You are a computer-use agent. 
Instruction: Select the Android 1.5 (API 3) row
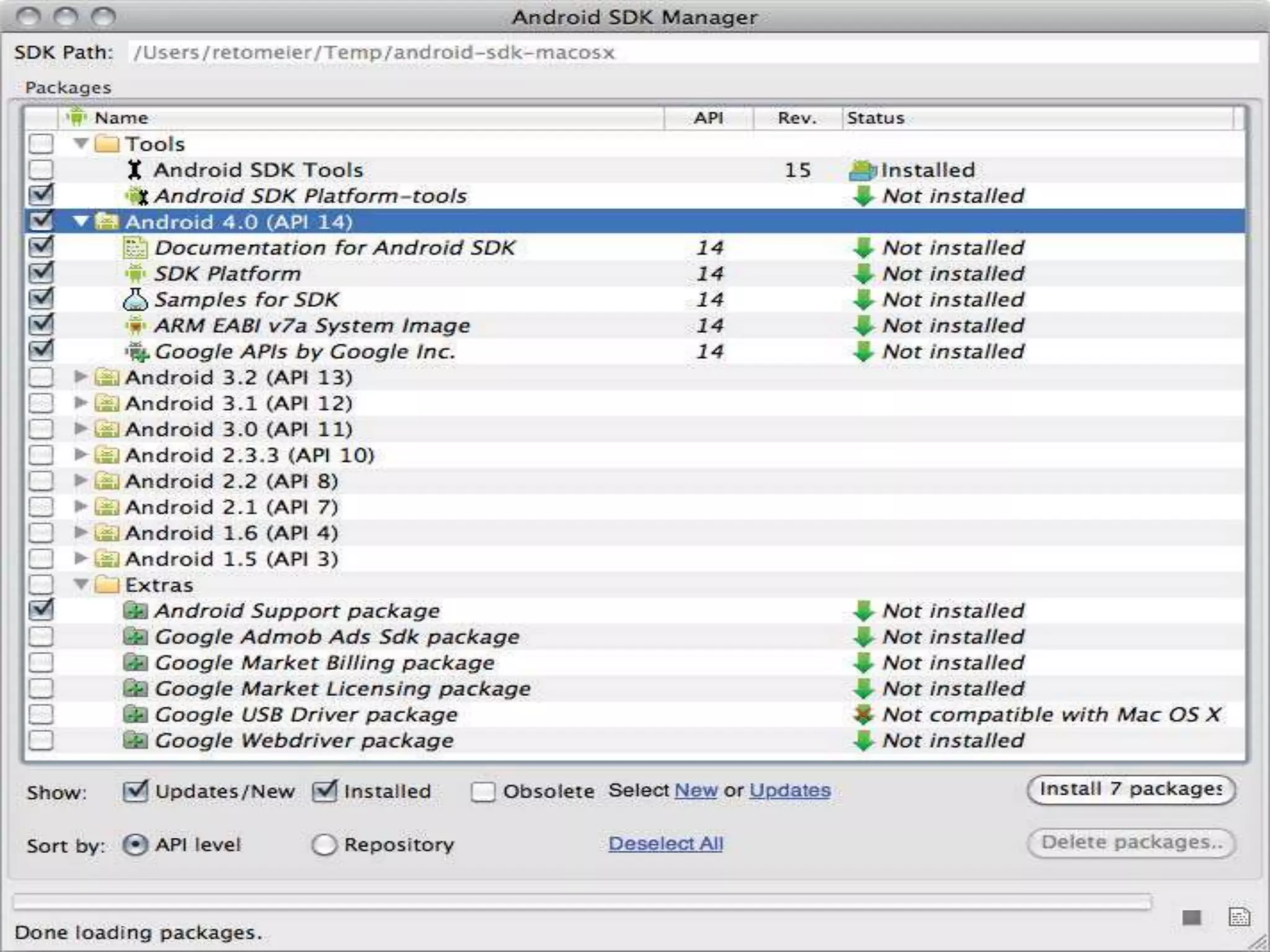634,558
